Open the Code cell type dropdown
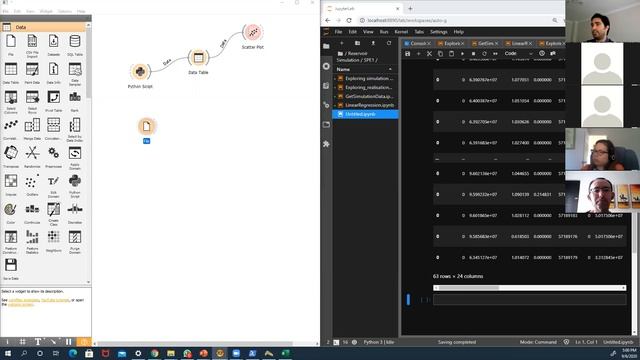This screenshot has width=640, height=360. coord(518,53)
